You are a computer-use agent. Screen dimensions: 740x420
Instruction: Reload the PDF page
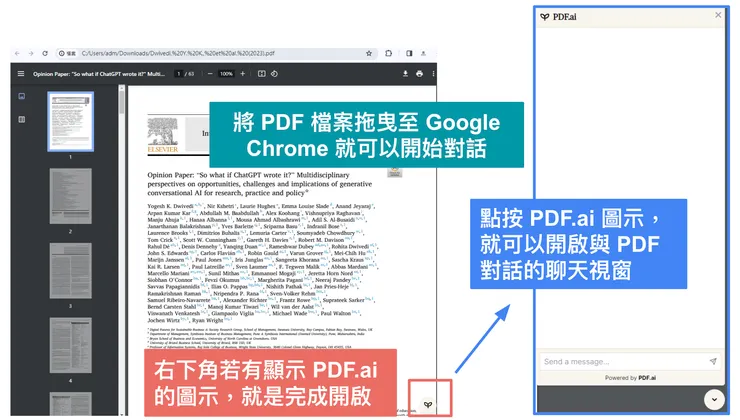[45, 53]
